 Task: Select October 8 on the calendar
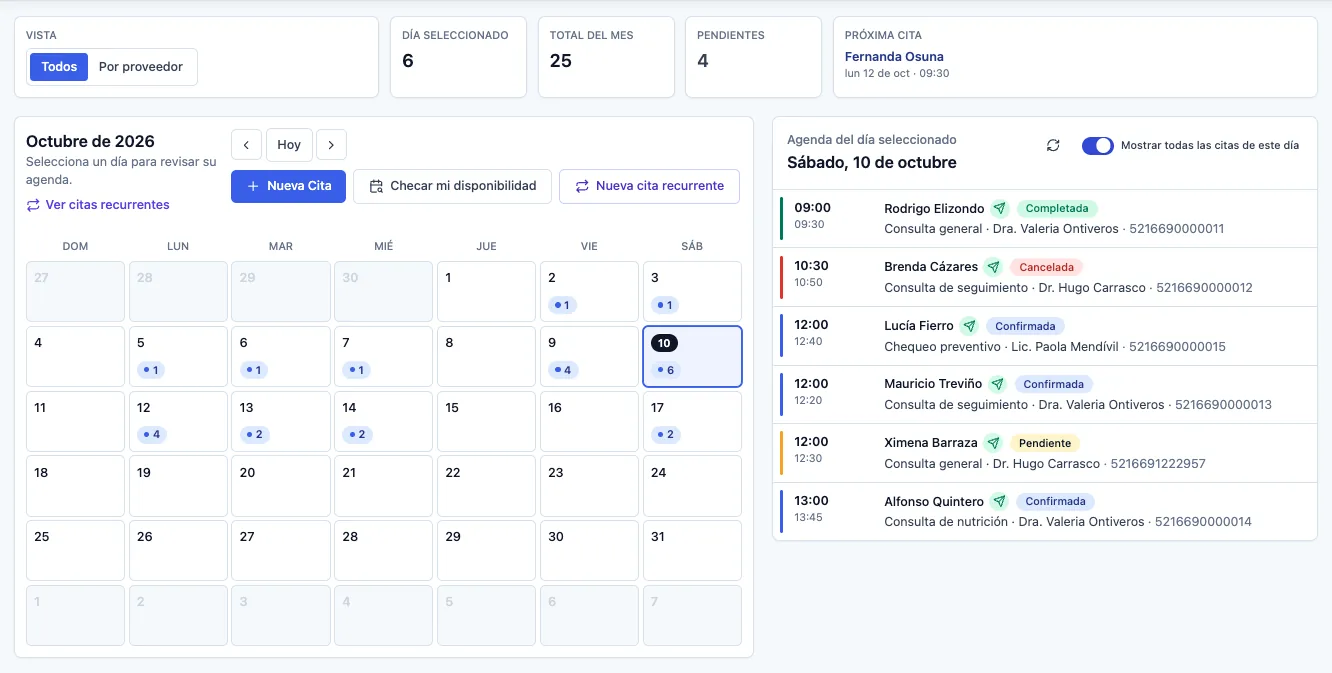coord(486,357)
